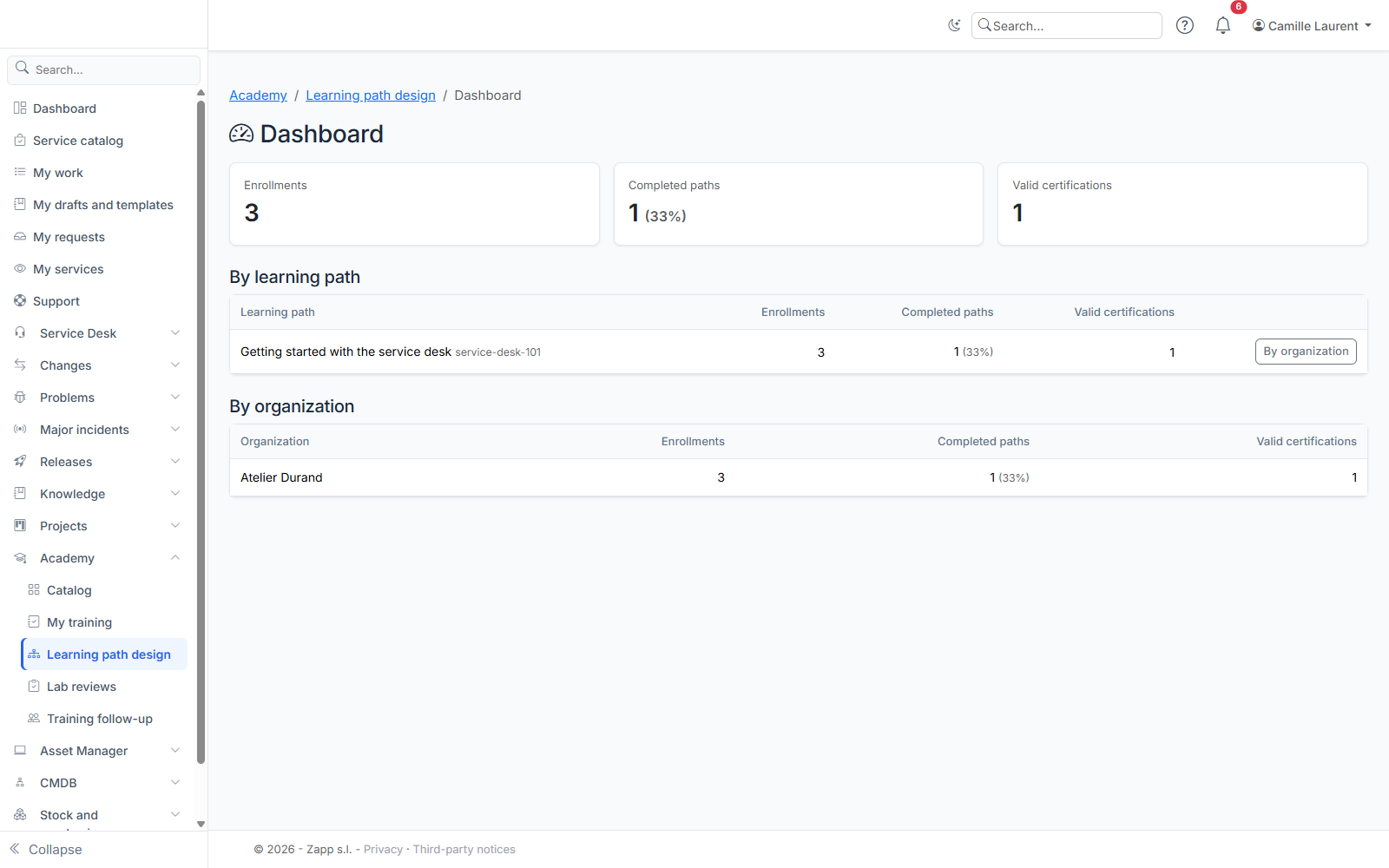
Task: Click the Projects kanban icon
Action: tap(20, 525)
